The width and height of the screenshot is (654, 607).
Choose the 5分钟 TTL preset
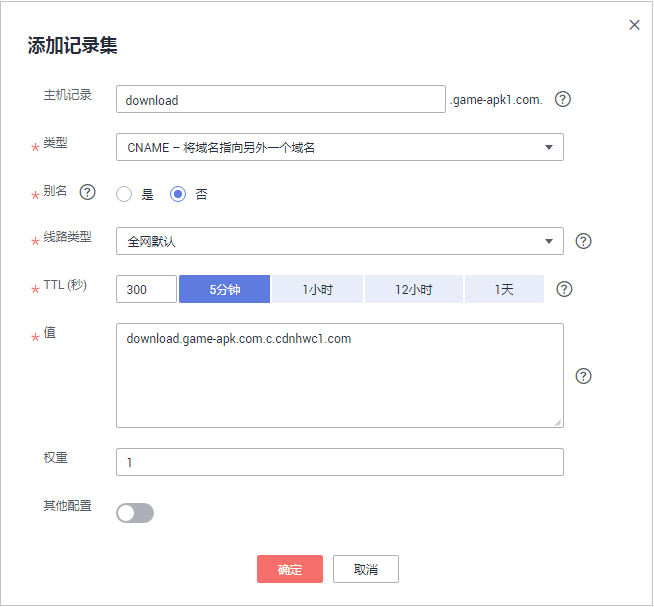[224, 289]
